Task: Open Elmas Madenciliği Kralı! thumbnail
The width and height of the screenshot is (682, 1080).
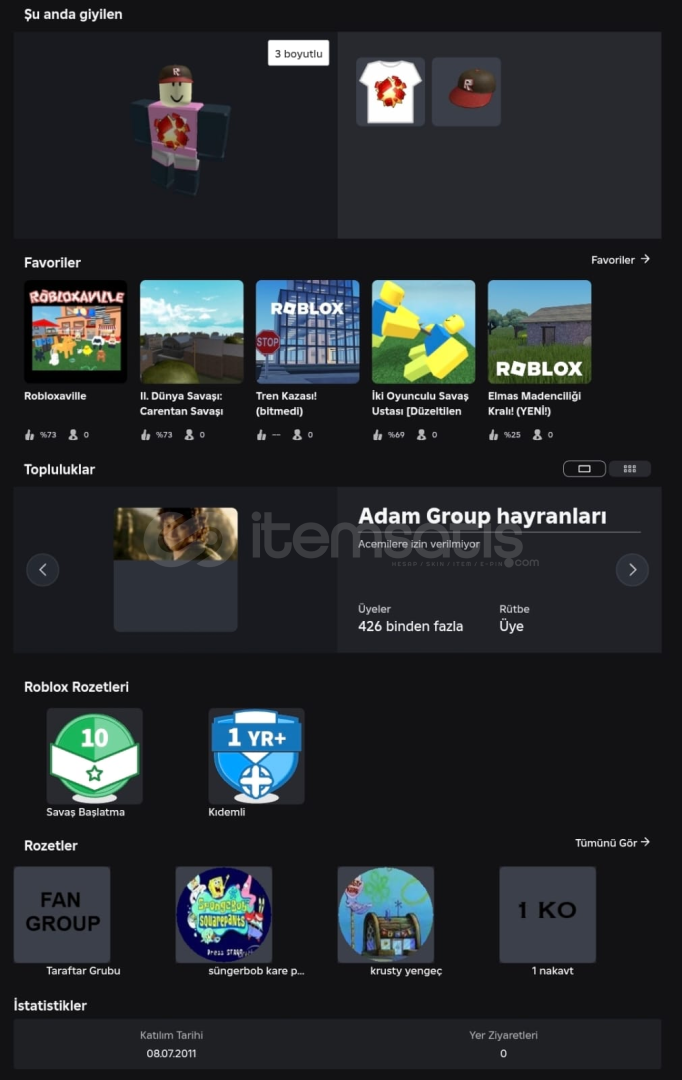Action: (539, 331)
